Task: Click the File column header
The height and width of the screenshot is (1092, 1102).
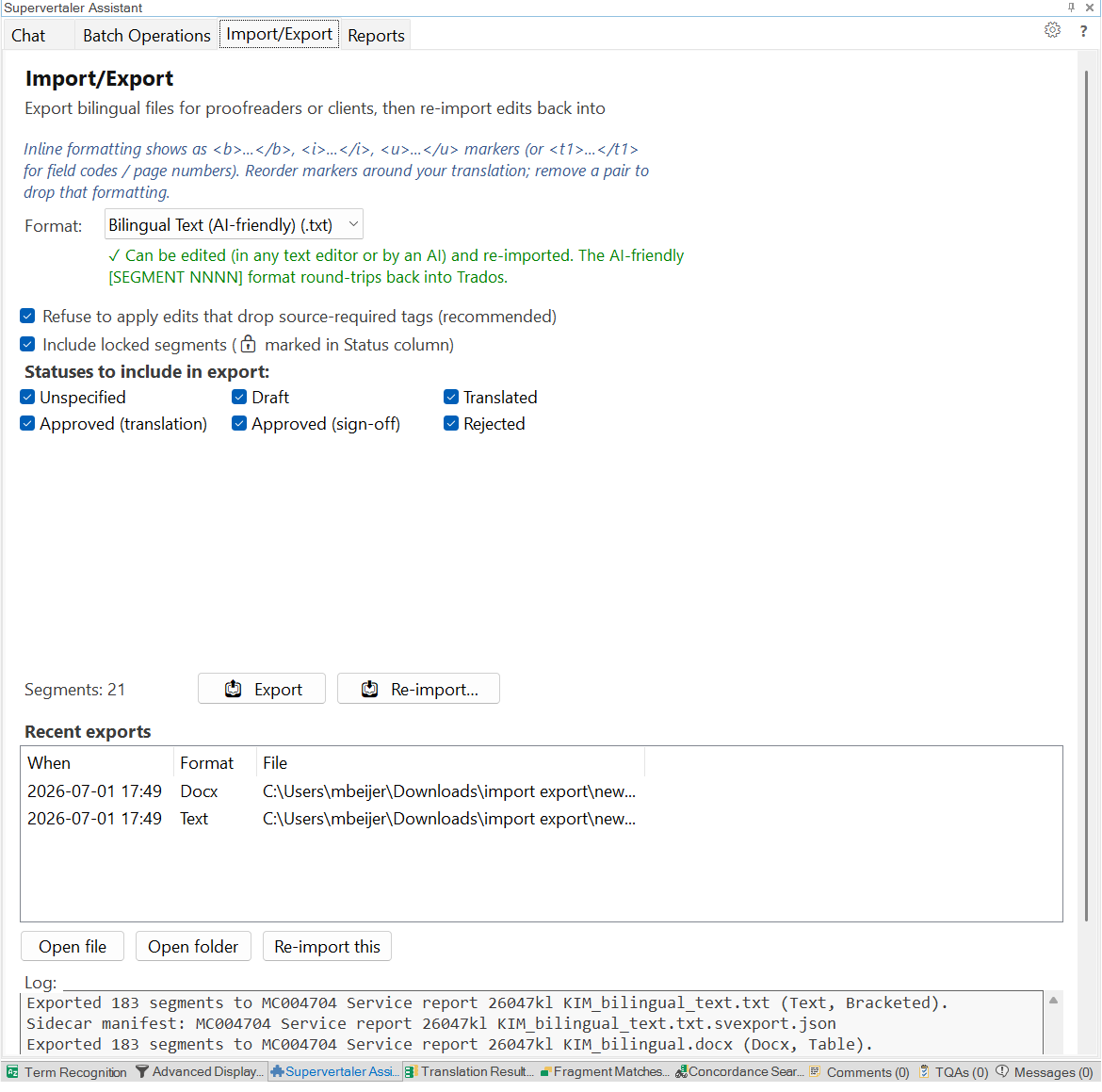Action: point(450,763)
